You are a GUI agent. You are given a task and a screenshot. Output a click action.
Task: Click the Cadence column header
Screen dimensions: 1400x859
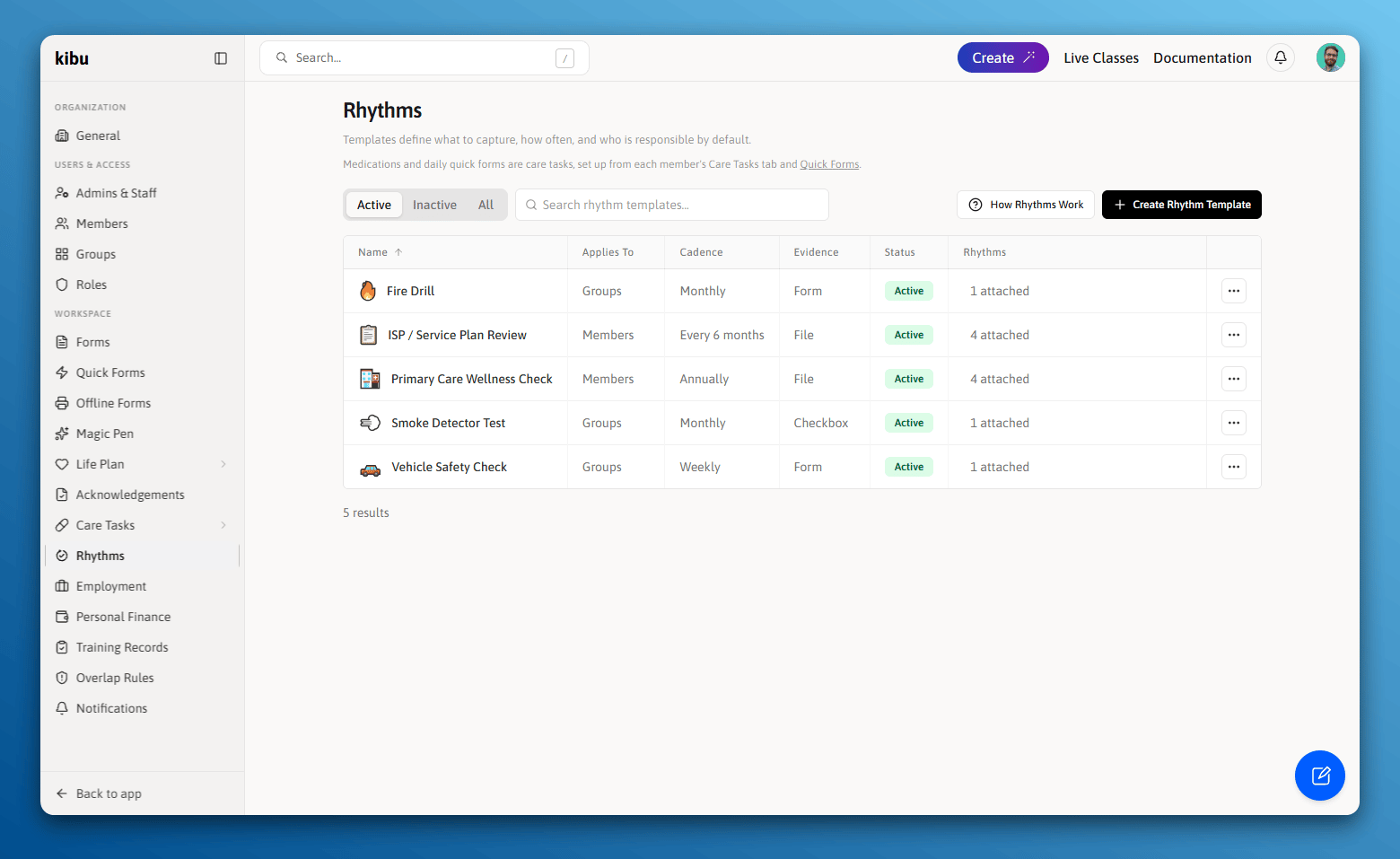click(701, 252)
